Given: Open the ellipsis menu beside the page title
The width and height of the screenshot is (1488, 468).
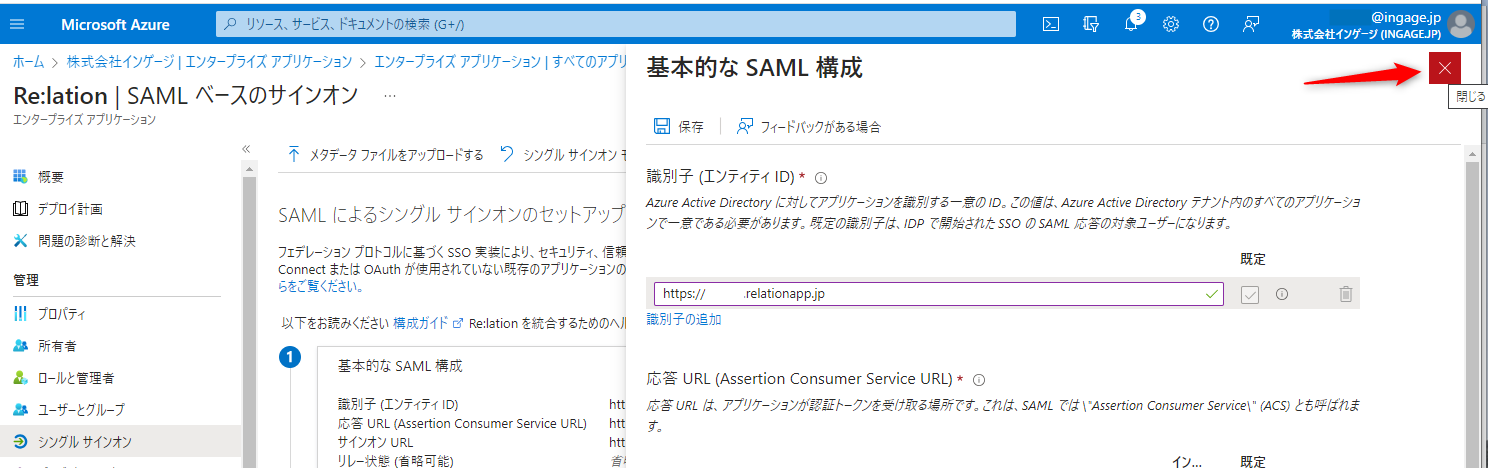Looking at the screenshot, I should coord(390,96).
